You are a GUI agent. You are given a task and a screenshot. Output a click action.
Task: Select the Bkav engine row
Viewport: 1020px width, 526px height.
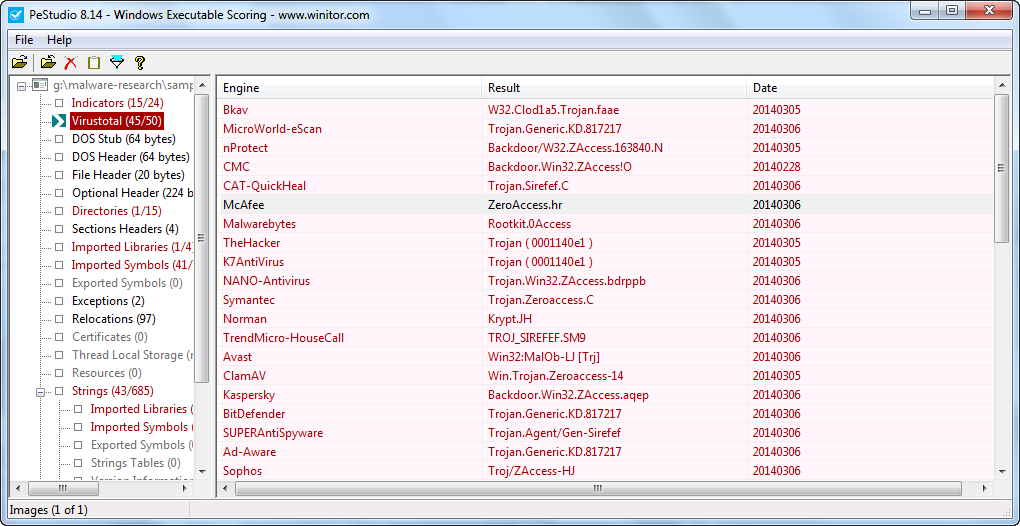606,109
